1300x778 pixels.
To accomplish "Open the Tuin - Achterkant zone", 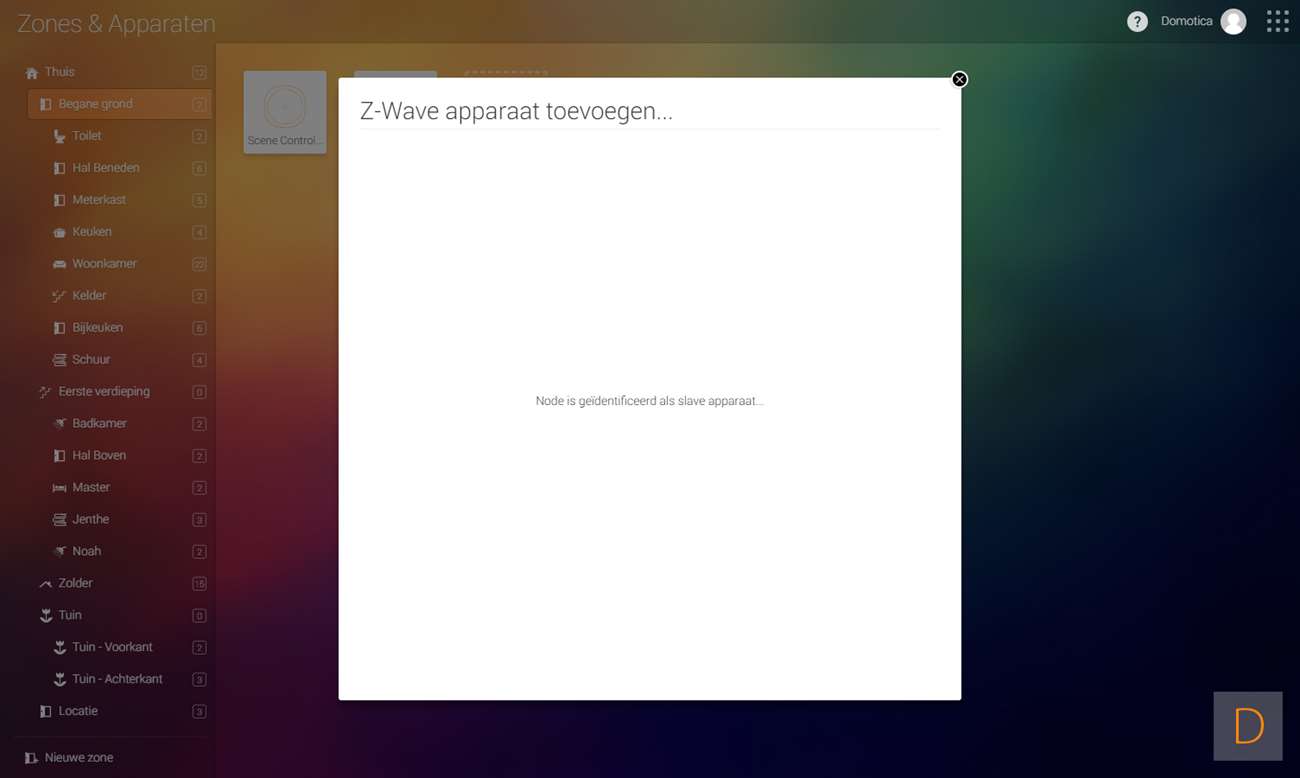I will point(117,680).
